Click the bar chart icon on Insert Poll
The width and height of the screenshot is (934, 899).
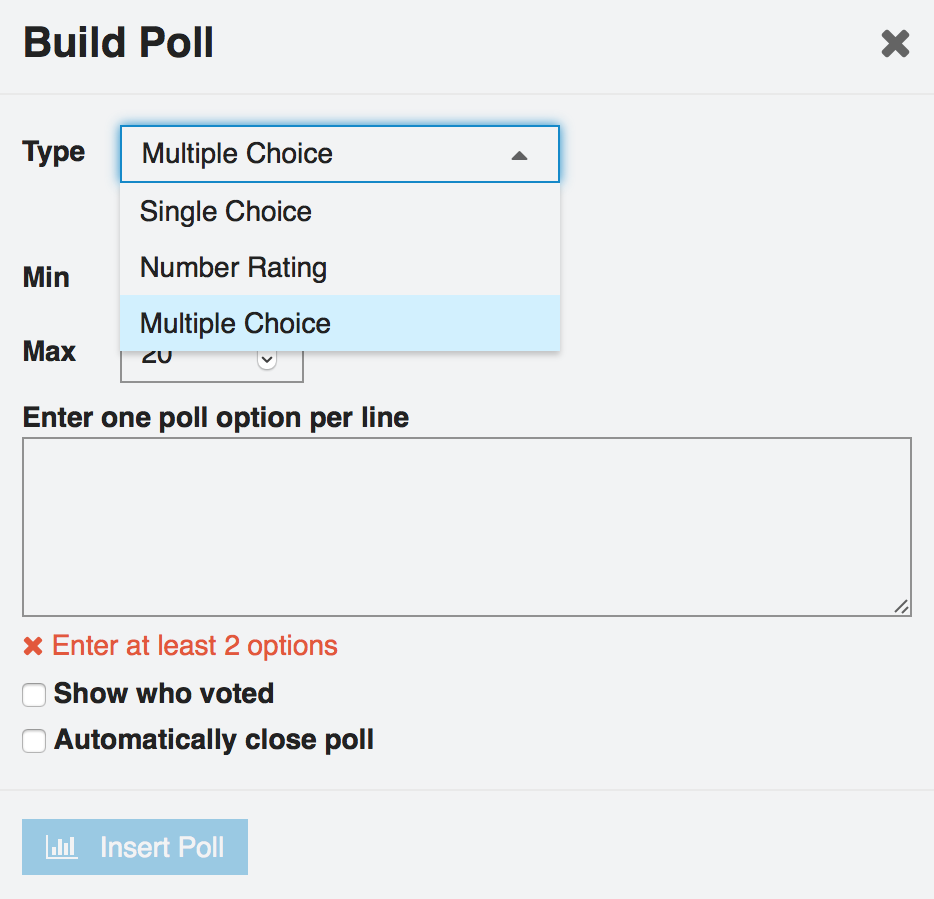click(x=62, y=848)
